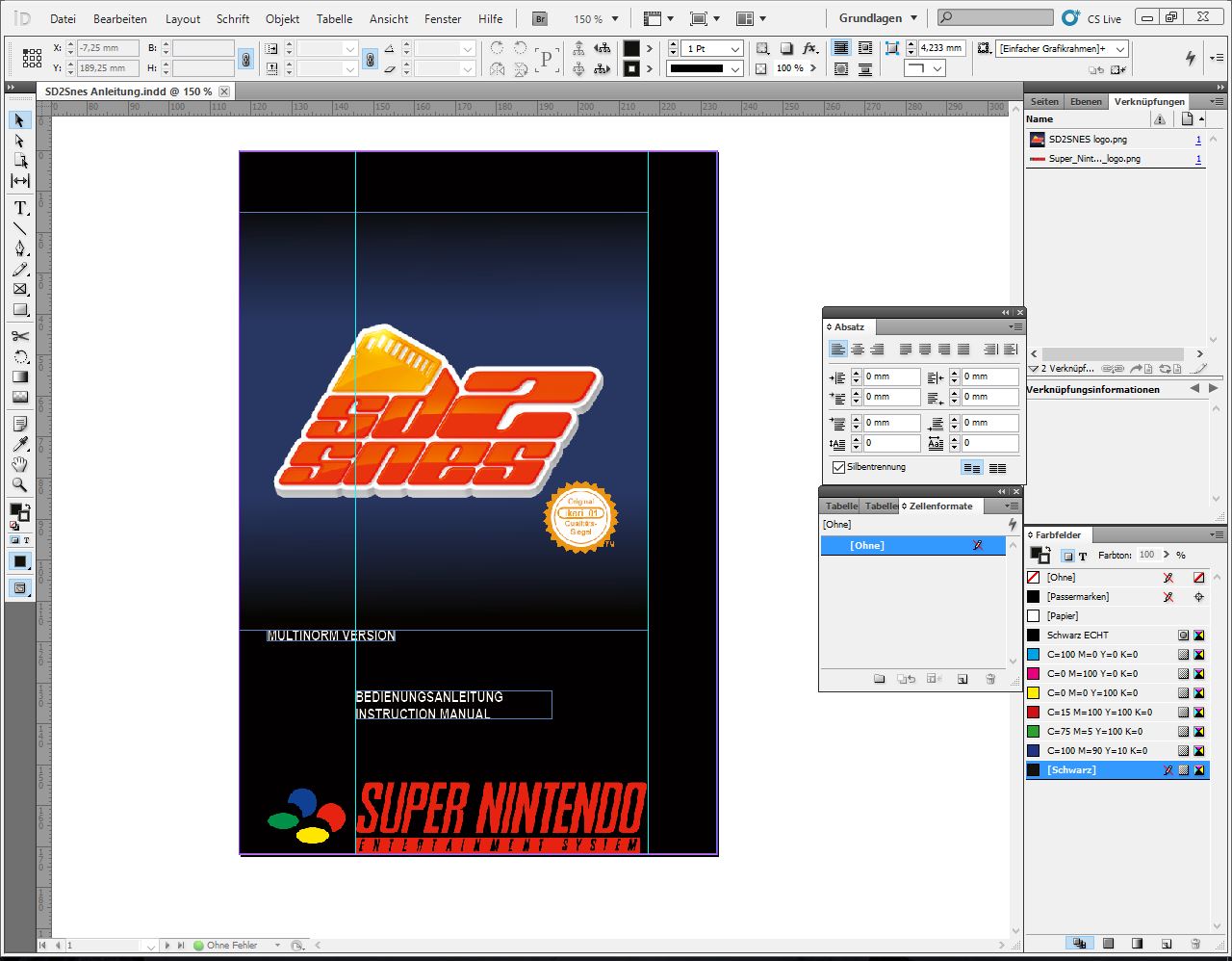1232x961 pixels.
Task: Select the Pencil tool
Action: pos(19,269)
